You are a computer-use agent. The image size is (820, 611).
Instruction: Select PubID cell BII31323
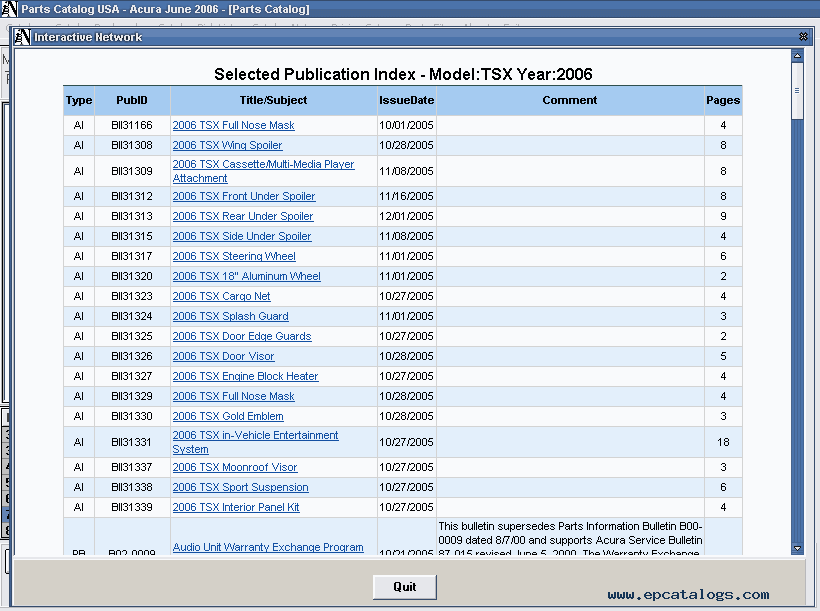tap(132, 296)
